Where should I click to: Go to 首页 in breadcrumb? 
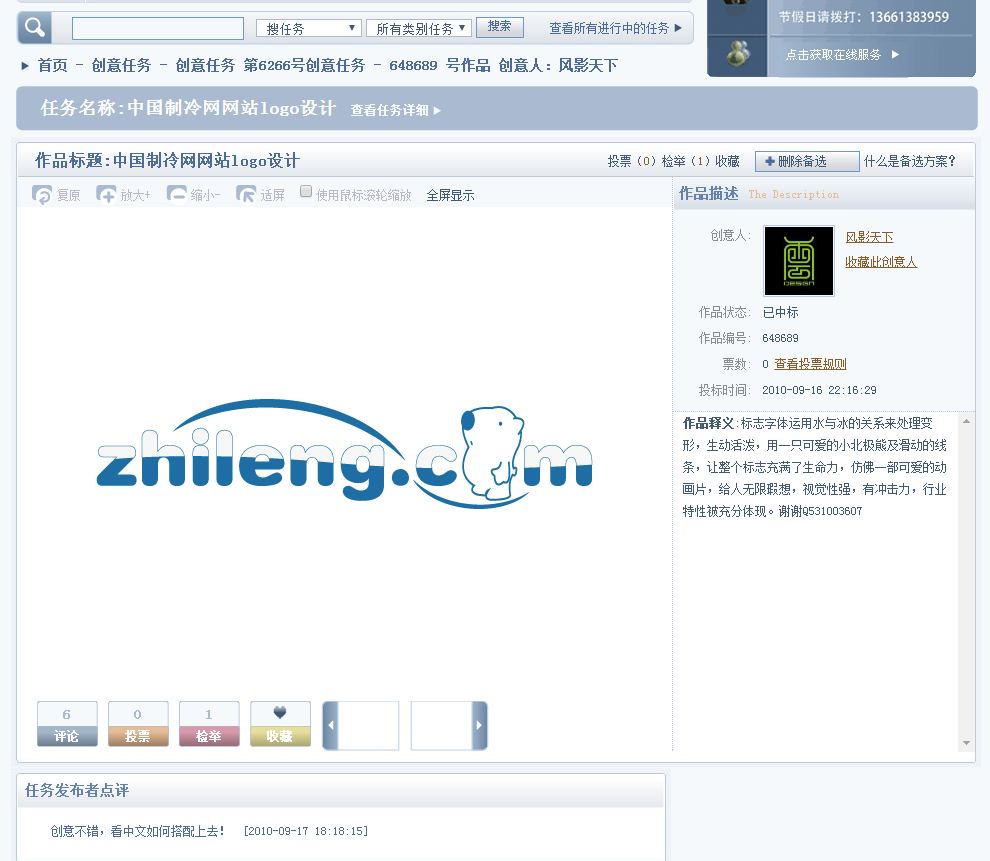(53, 66)
